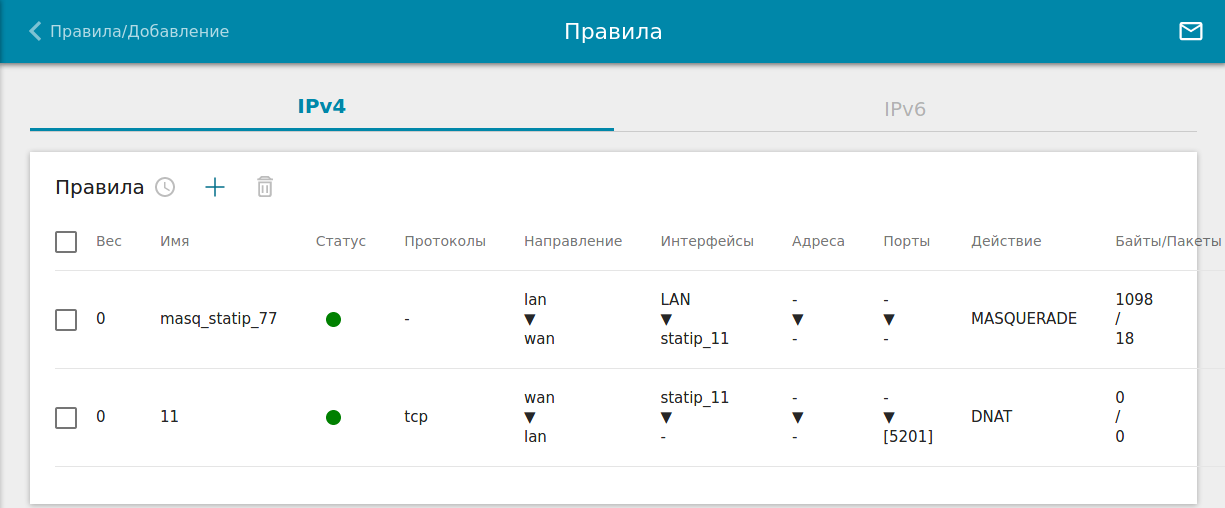Image resolution: width=1225 pixels, height=508 pixels.
Task: Click green status dot of rule 11
Action: [334, 417]
